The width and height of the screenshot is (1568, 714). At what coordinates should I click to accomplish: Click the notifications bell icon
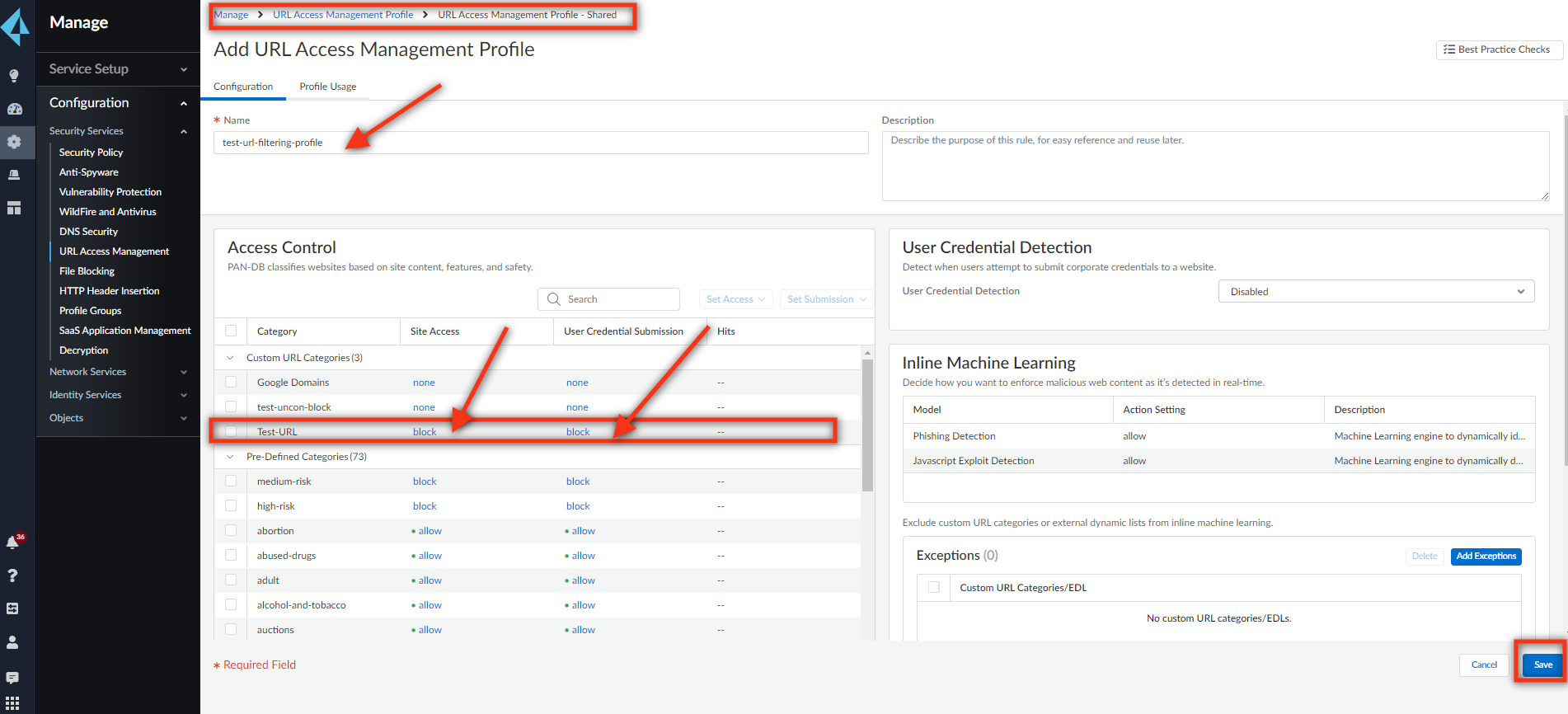[x=13, y=542]
